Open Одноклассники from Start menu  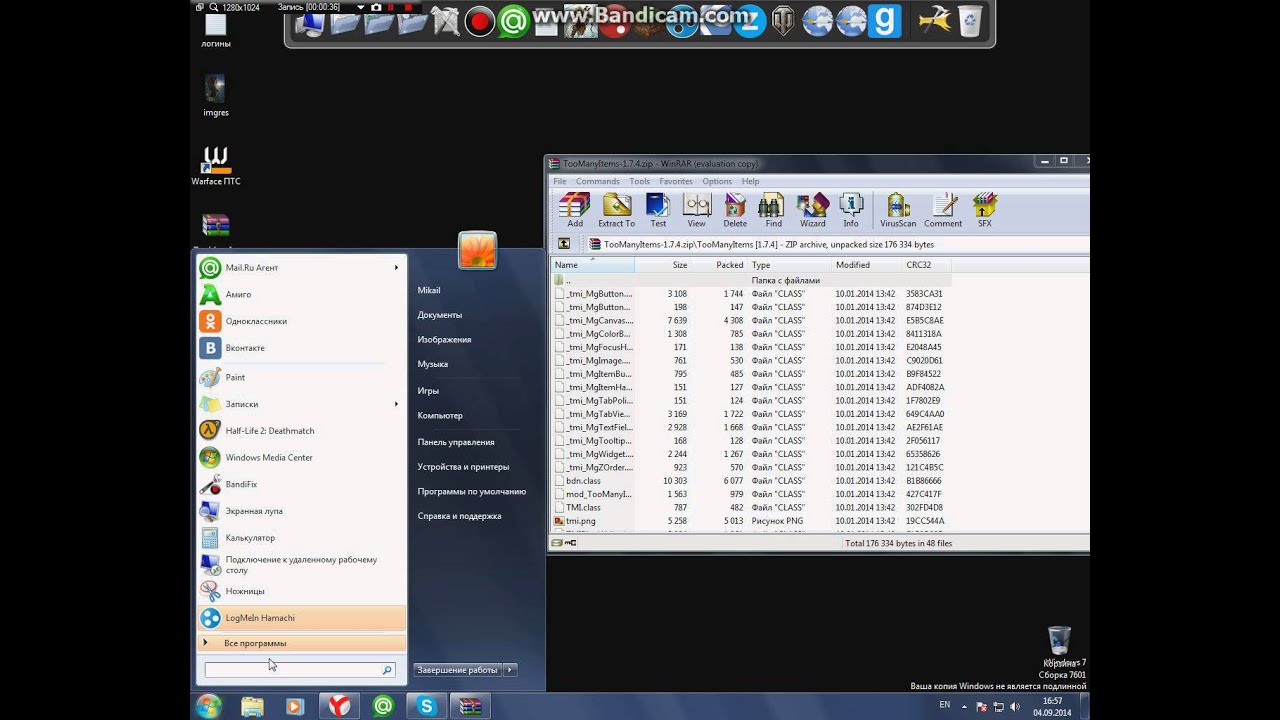coord(300,321)
